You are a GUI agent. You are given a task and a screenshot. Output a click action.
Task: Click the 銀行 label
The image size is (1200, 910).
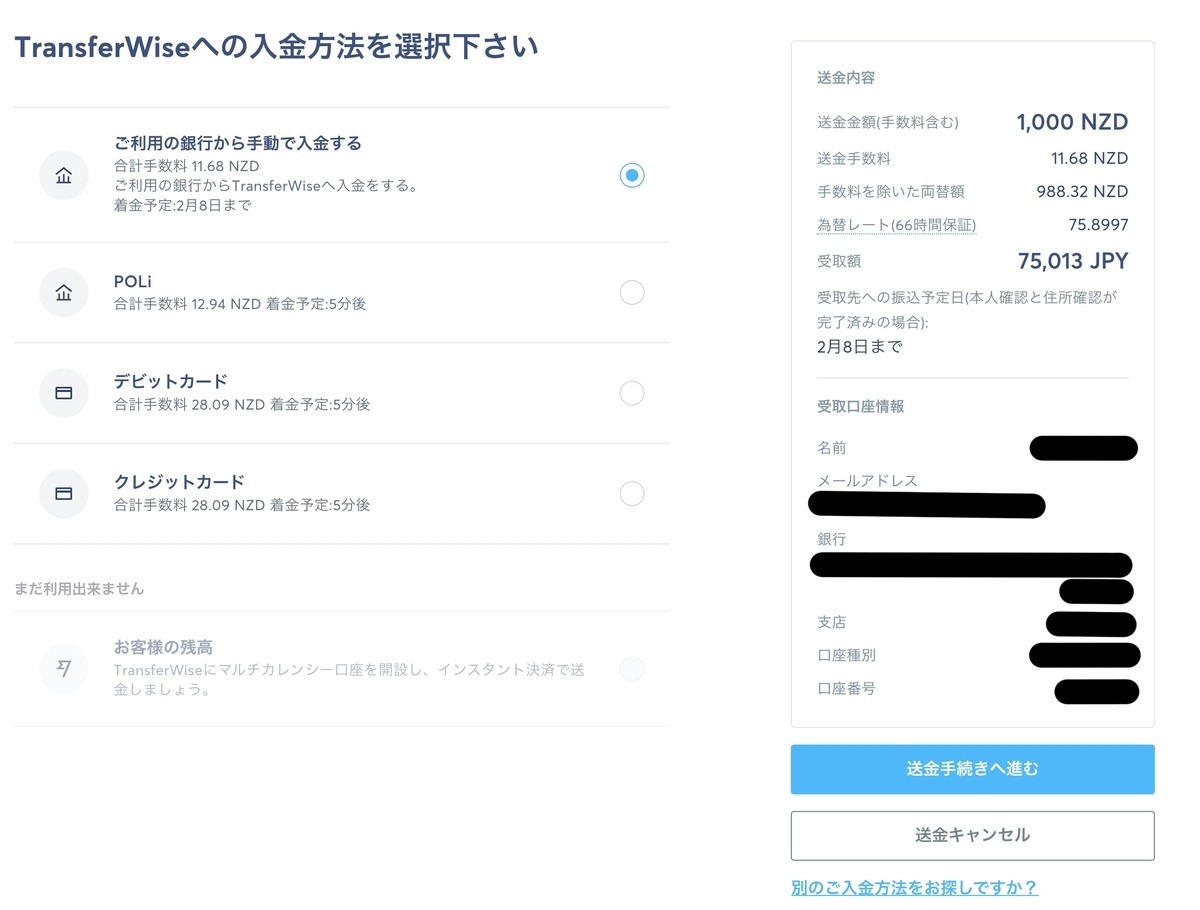click(831, 539)
